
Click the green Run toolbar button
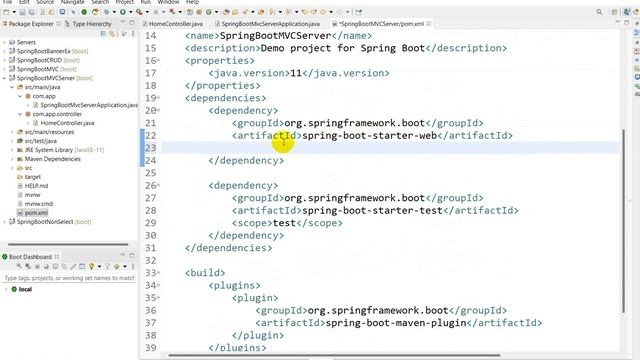click(122, 12)
